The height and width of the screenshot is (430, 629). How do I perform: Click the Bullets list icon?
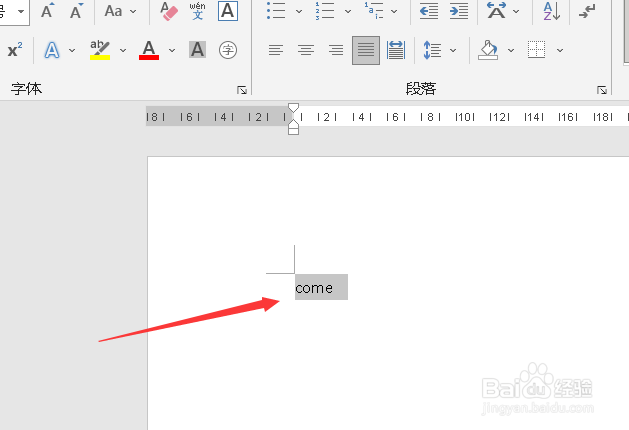coord(276,11)
